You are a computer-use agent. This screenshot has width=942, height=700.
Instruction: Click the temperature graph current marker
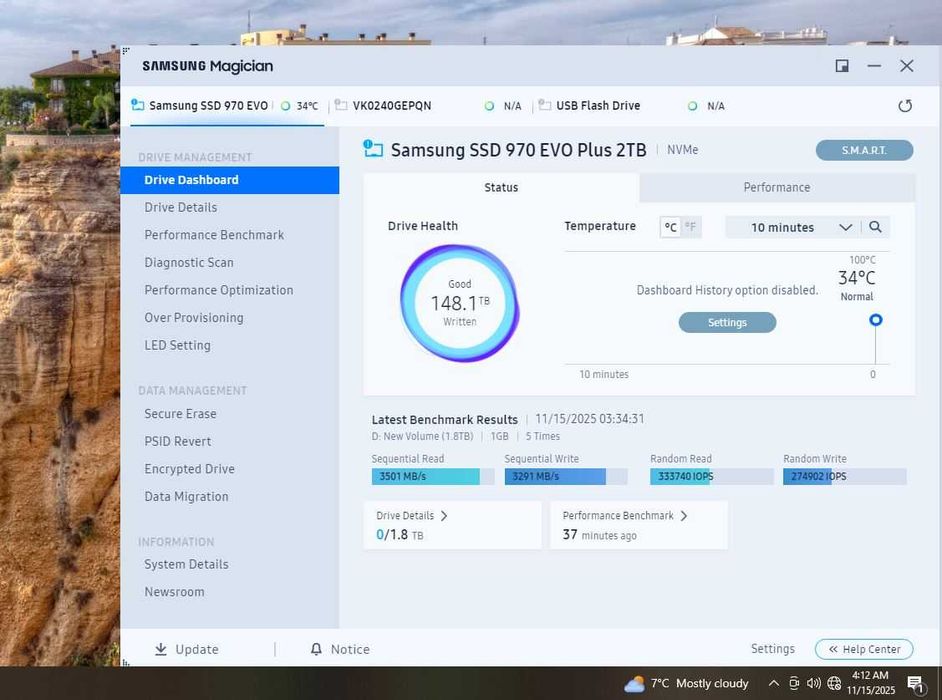click(875, 320)
